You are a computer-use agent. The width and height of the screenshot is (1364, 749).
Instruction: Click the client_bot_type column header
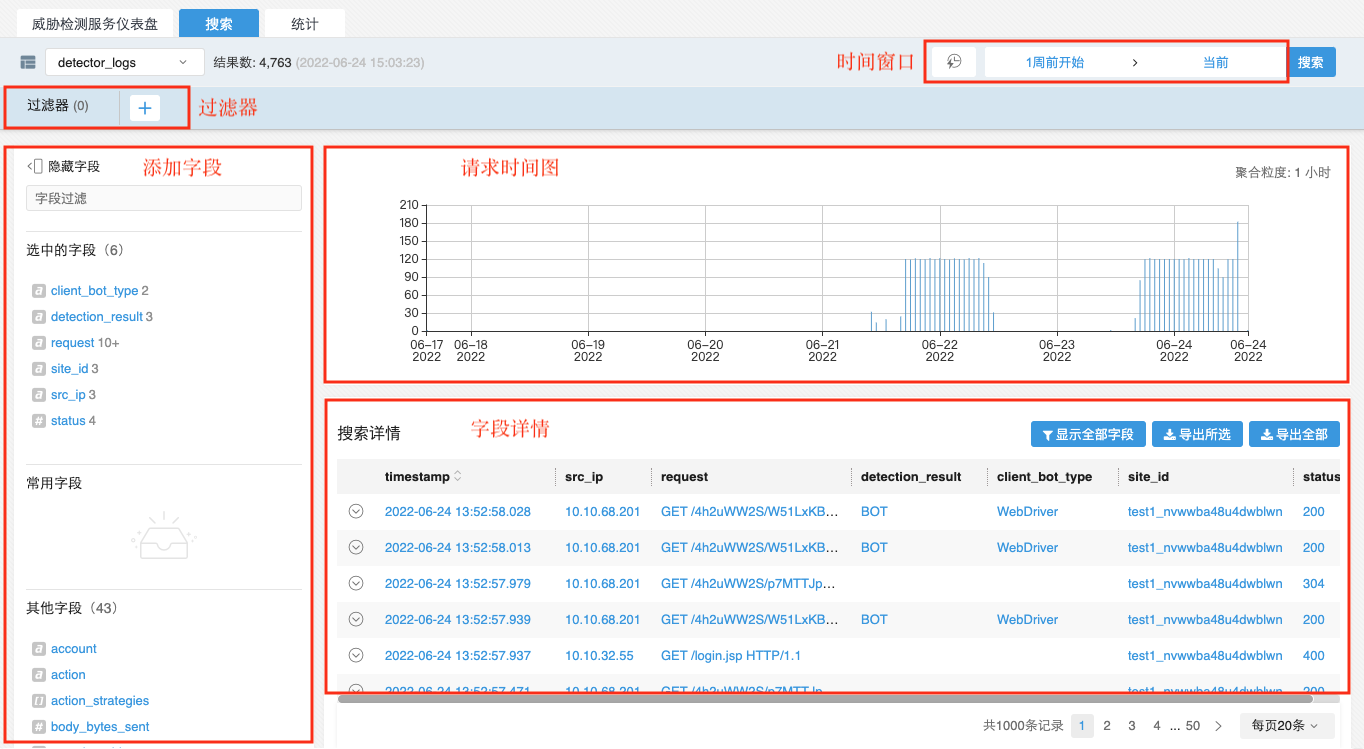pos(1044,477)
